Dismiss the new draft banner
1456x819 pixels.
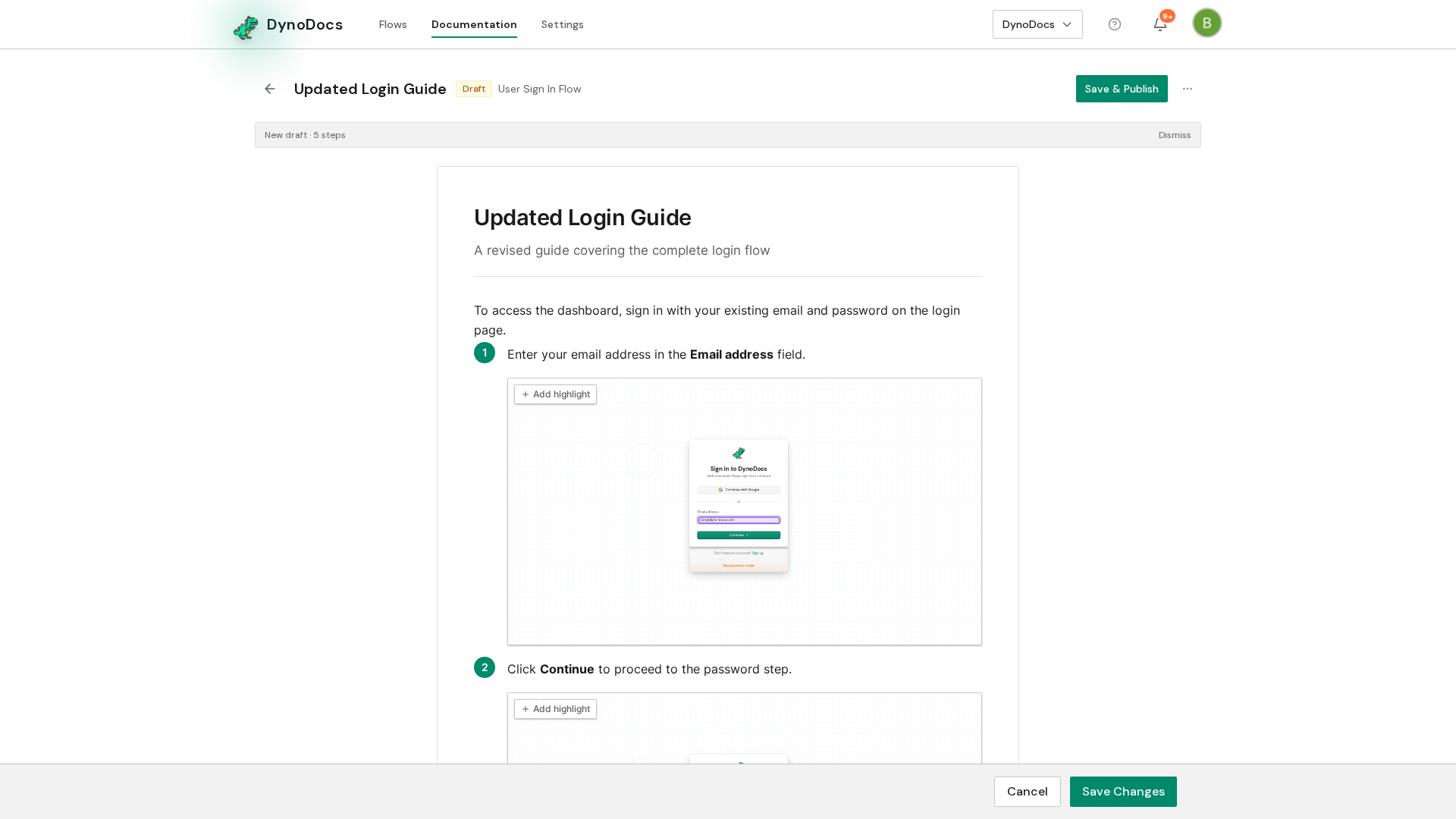tap(1175, 135)
